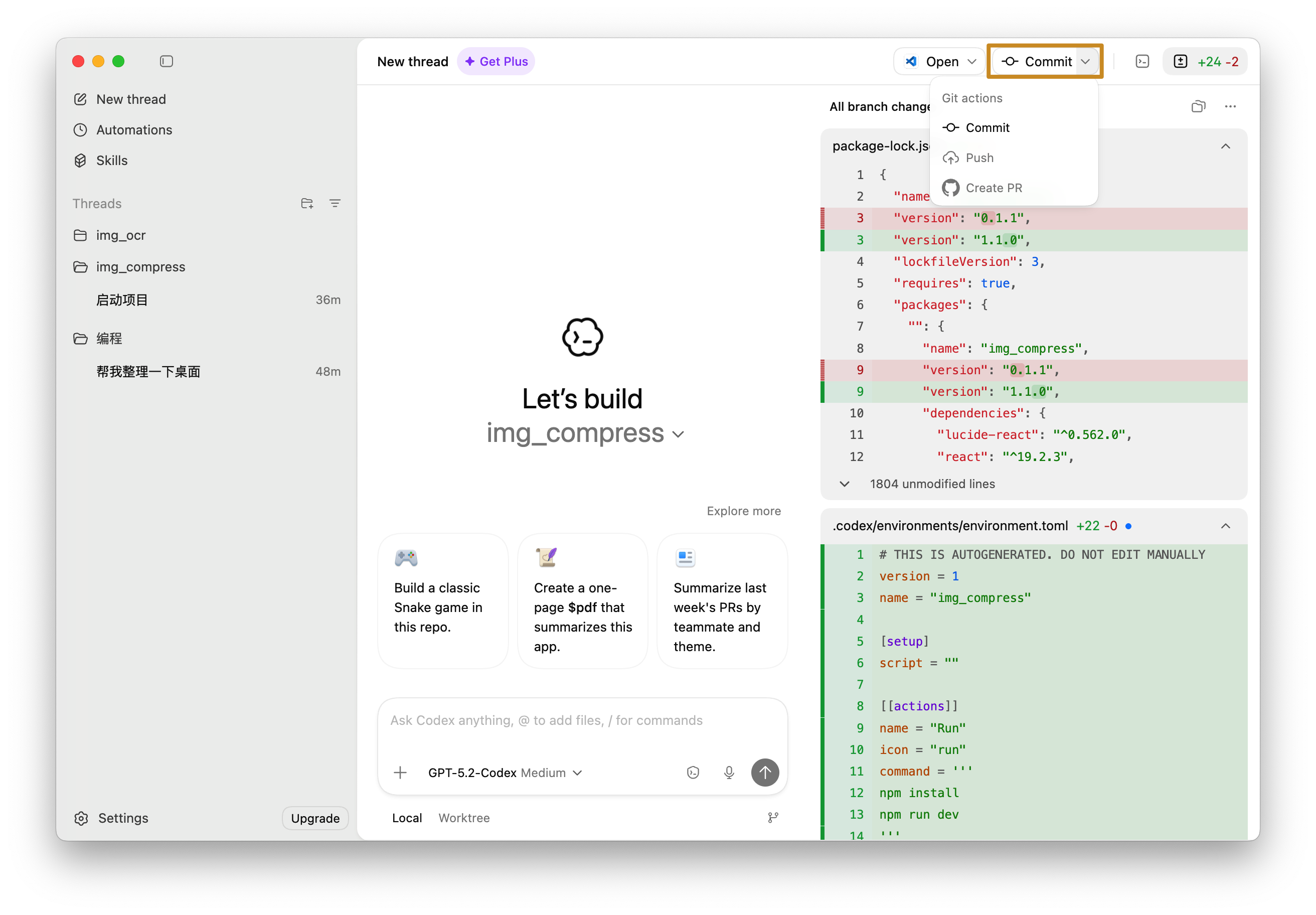This screenshot has height=915, width=1316.
Task: Open the terminal panel icon
Action: [x=1142, y=61]
